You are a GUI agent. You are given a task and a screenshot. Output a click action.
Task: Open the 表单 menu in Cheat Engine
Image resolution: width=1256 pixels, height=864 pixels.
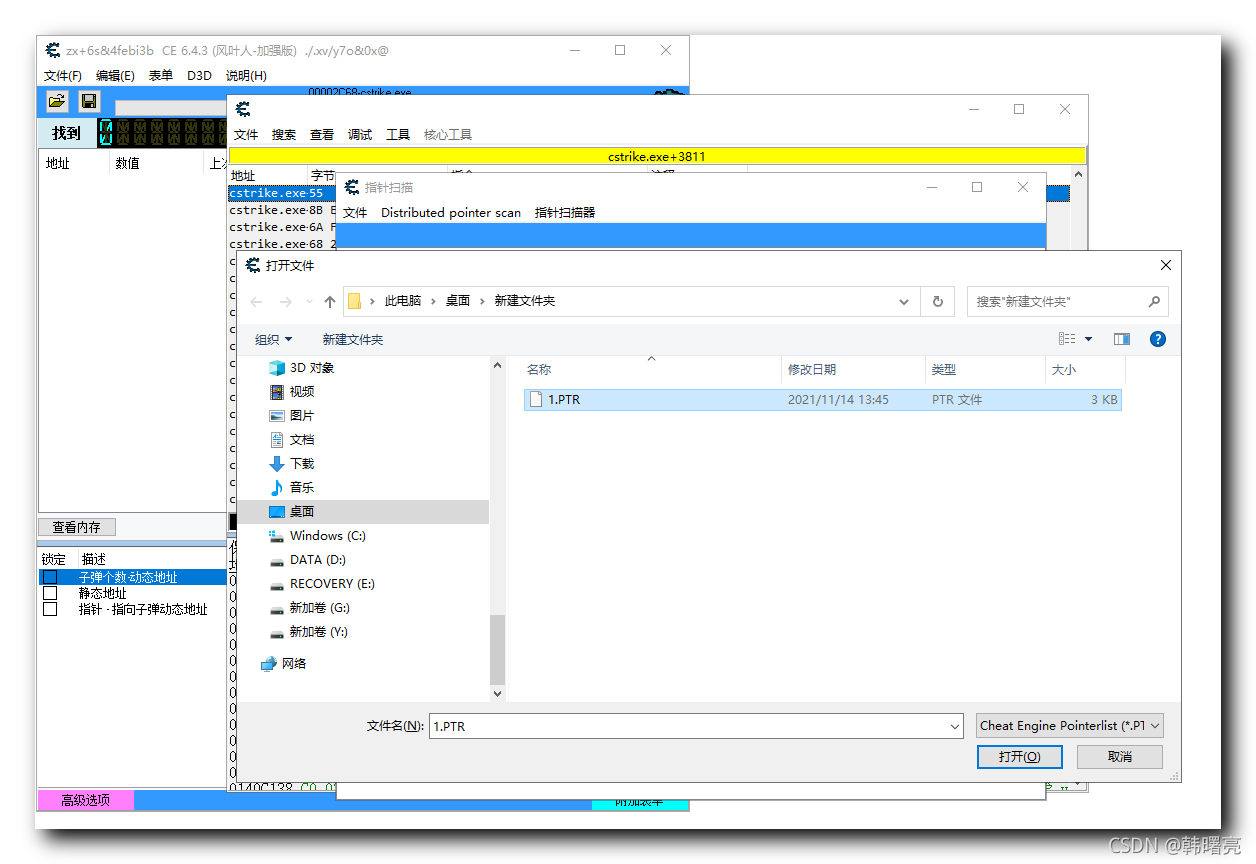click(x=161, y=76)
